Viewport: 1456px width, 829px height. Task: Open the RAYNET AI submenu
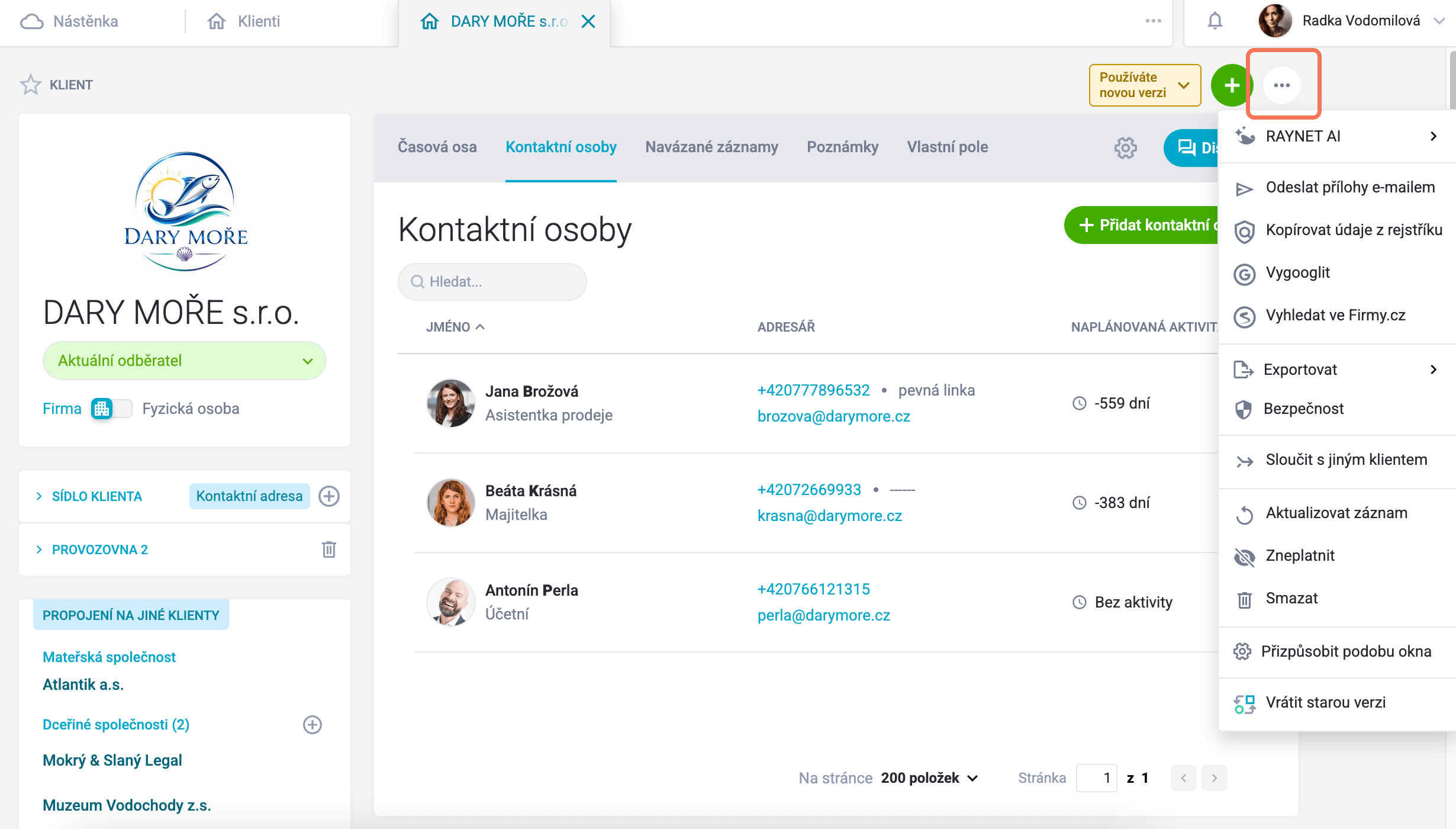coord(1336,136)
